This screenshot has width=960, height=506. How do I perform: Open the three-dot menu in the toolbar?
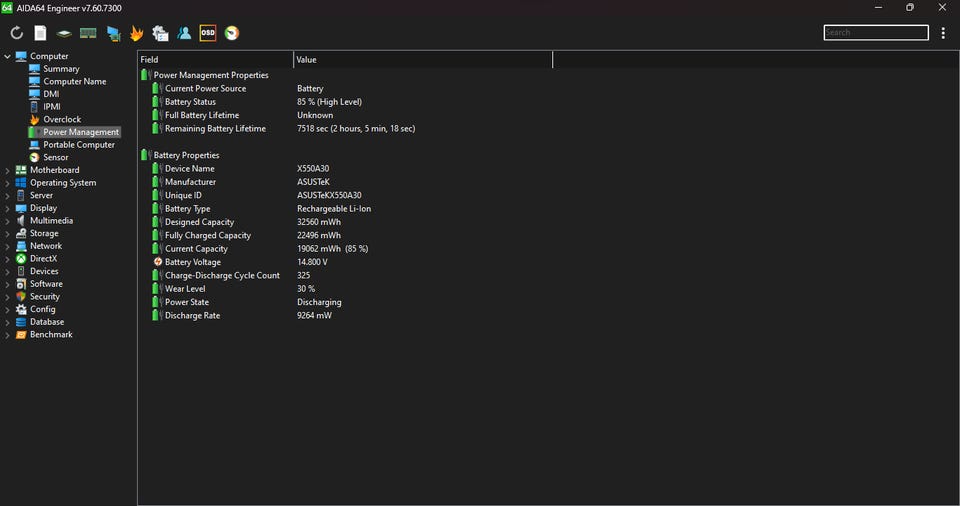click(943, 33)
